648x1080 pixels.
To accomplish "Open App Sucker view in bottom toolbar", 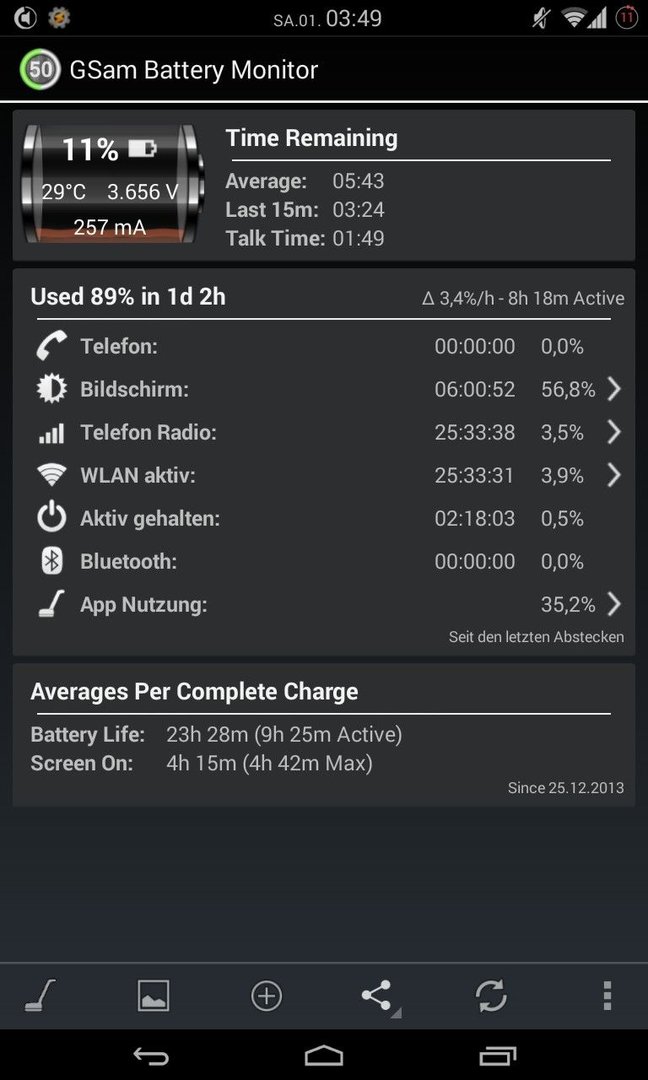I will (39, 995).
